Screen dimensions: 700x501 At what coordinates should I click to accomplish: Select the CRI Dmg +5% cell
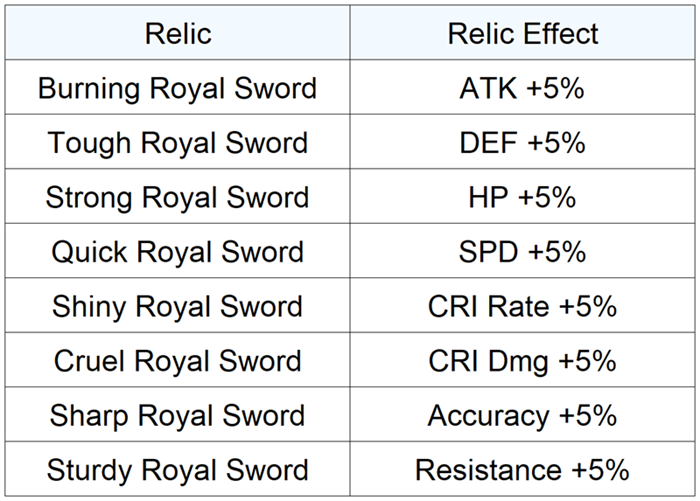click(x=522, y=360)
